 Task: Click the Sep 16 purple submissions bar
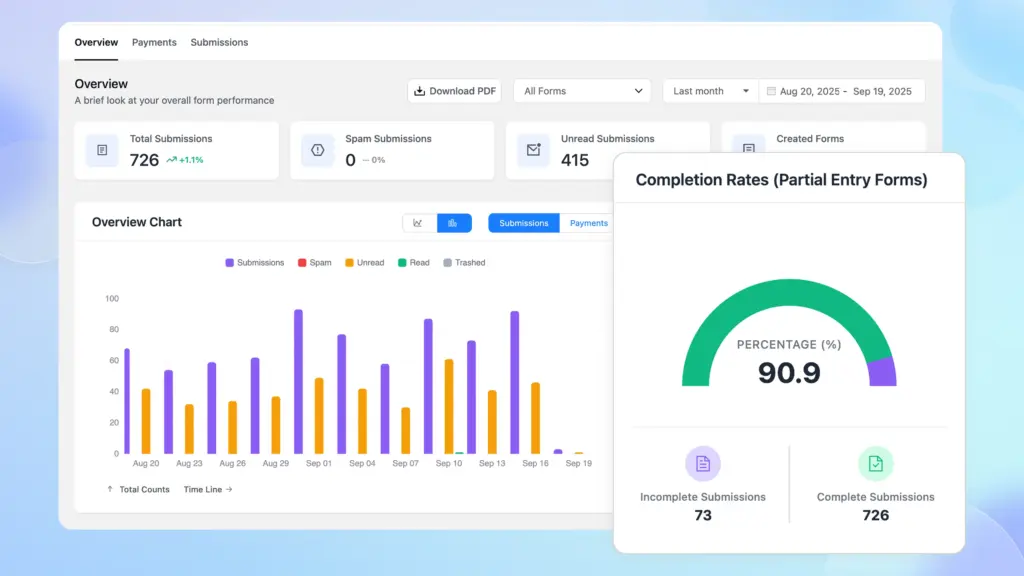point(515,382)
